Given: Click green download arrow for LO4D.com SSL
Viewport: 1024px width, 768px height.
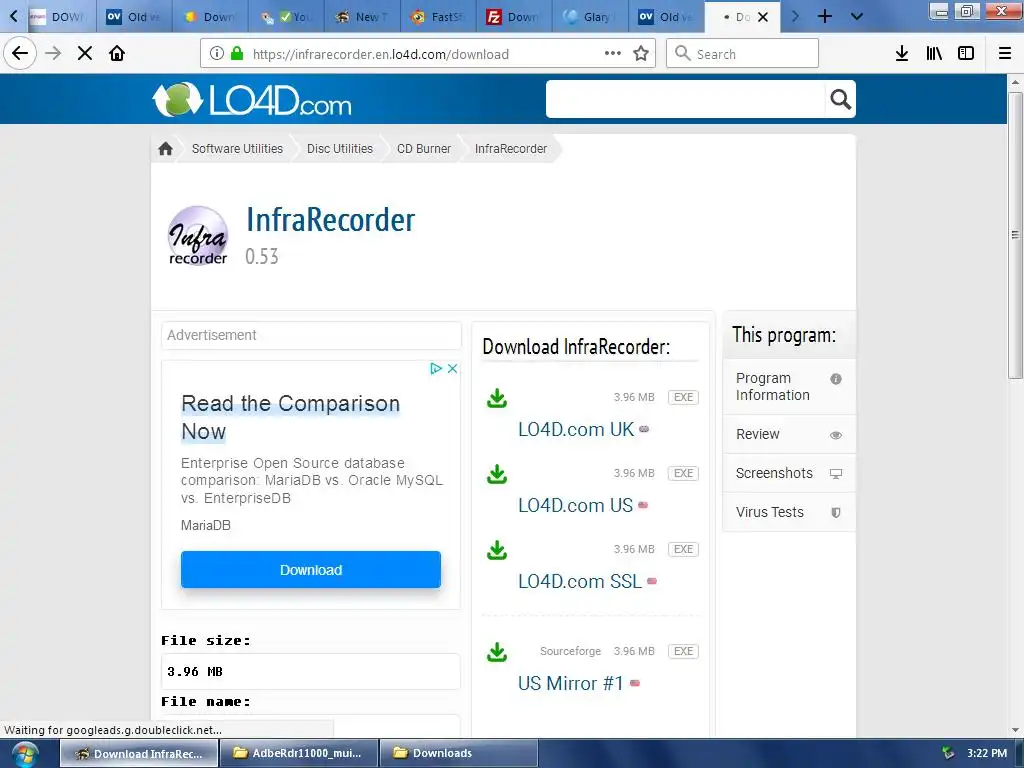Looking at the screenshot, I should (497, 550).
